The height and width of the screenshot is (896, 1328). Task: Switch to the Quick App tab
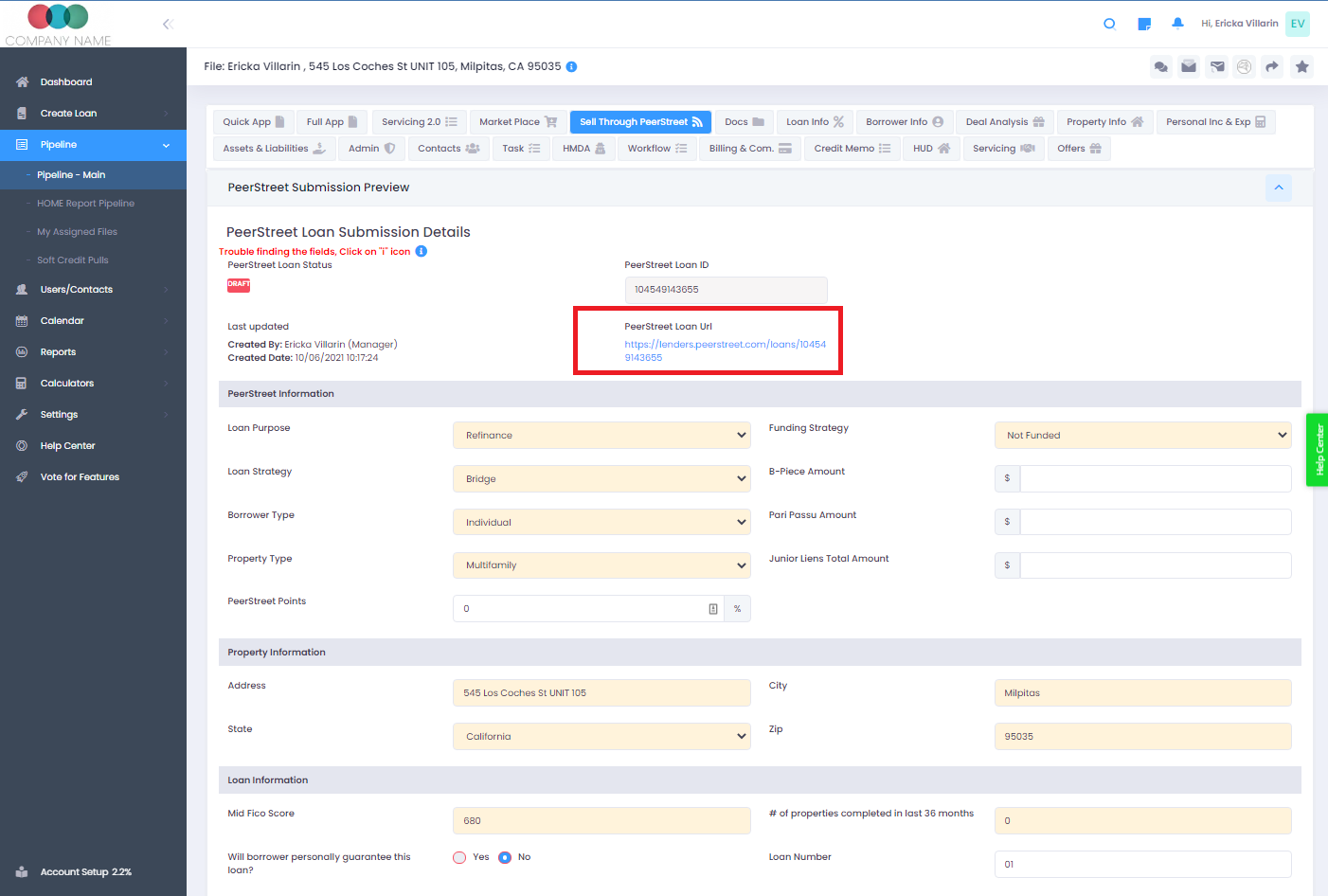(x=253, y=122)
